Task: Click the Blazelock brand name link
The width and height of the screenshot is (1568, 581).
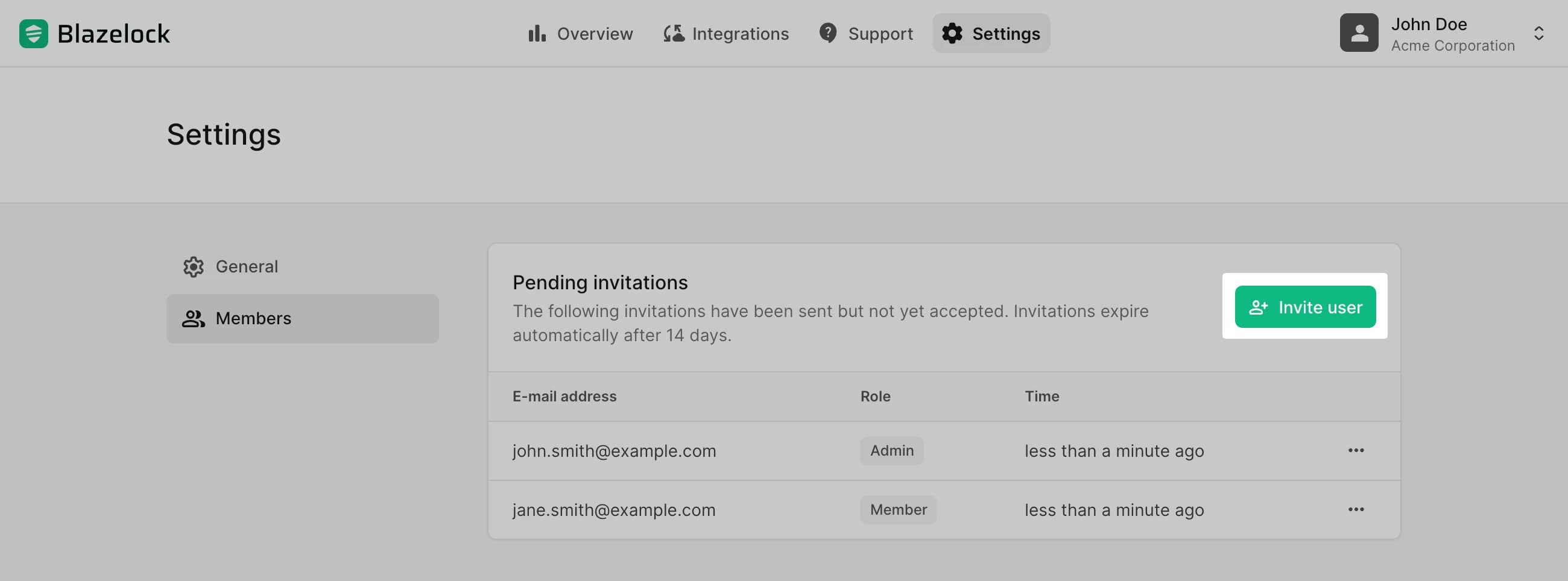Action: (113, 34)
